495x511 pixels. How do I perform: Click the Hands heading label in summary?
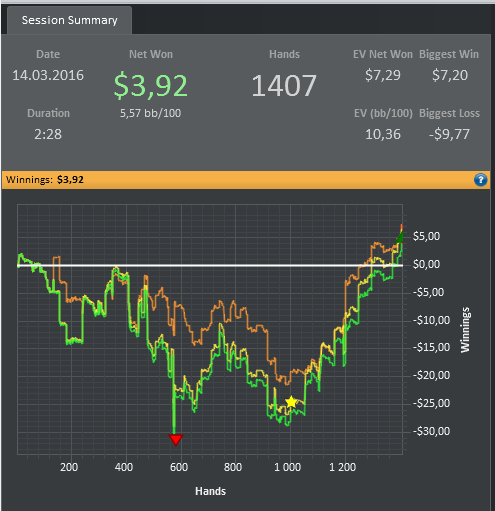(284, 54)
